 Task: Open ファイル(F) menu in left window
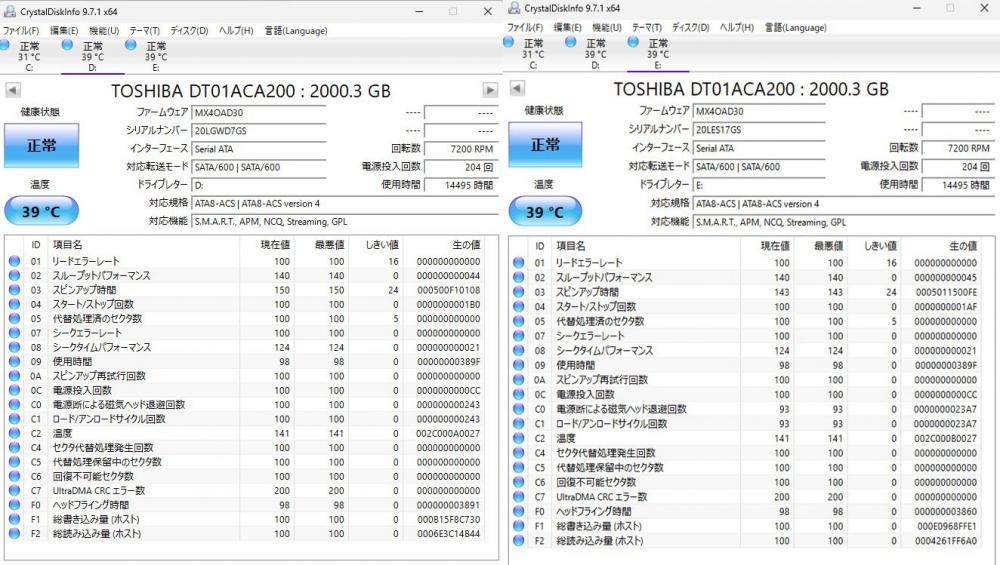20,31
